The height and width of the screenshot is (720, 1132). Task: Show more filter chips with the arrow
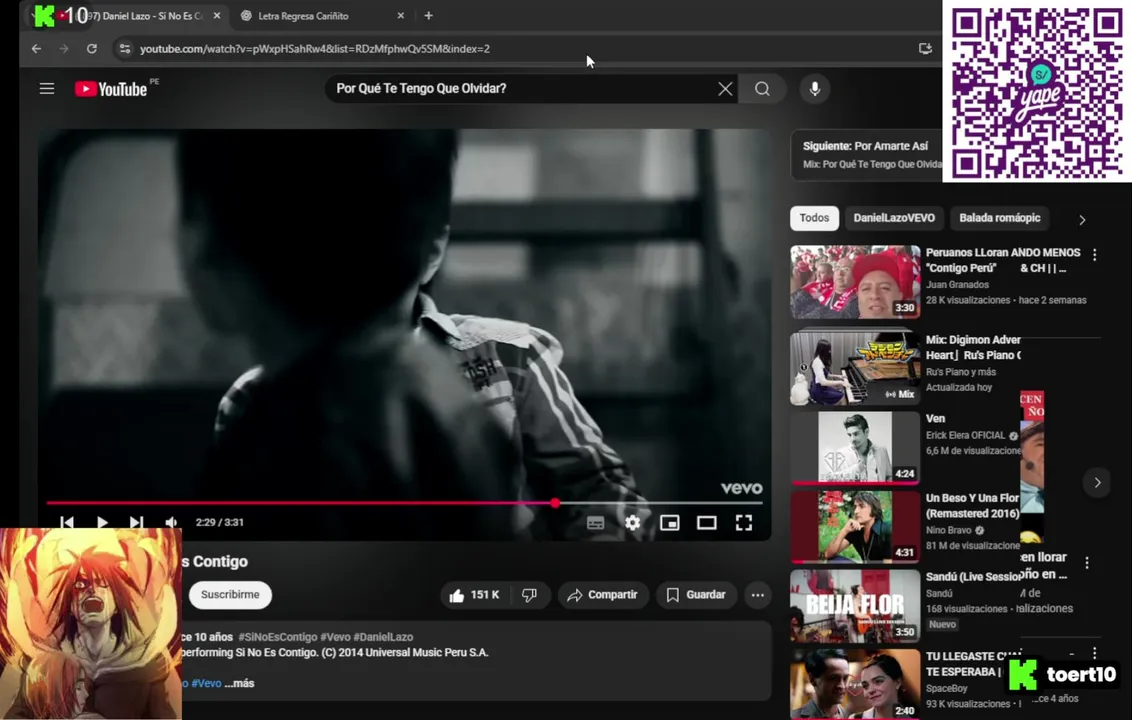[1081, 220]
